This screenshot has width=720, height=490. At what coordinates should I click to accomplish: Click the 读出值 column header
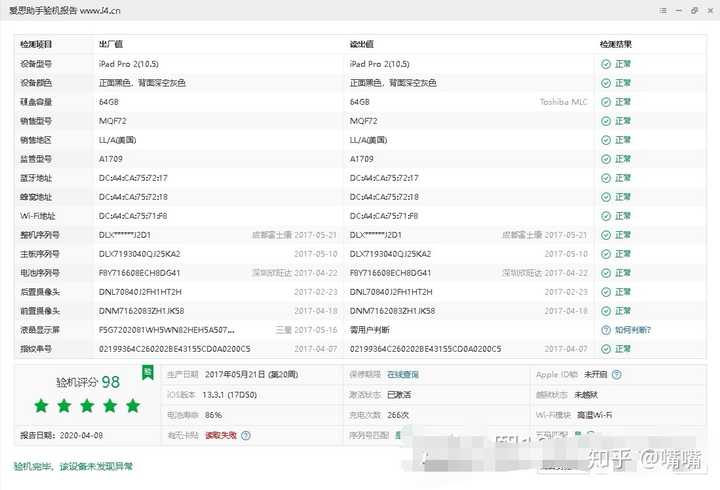[361, 44]
